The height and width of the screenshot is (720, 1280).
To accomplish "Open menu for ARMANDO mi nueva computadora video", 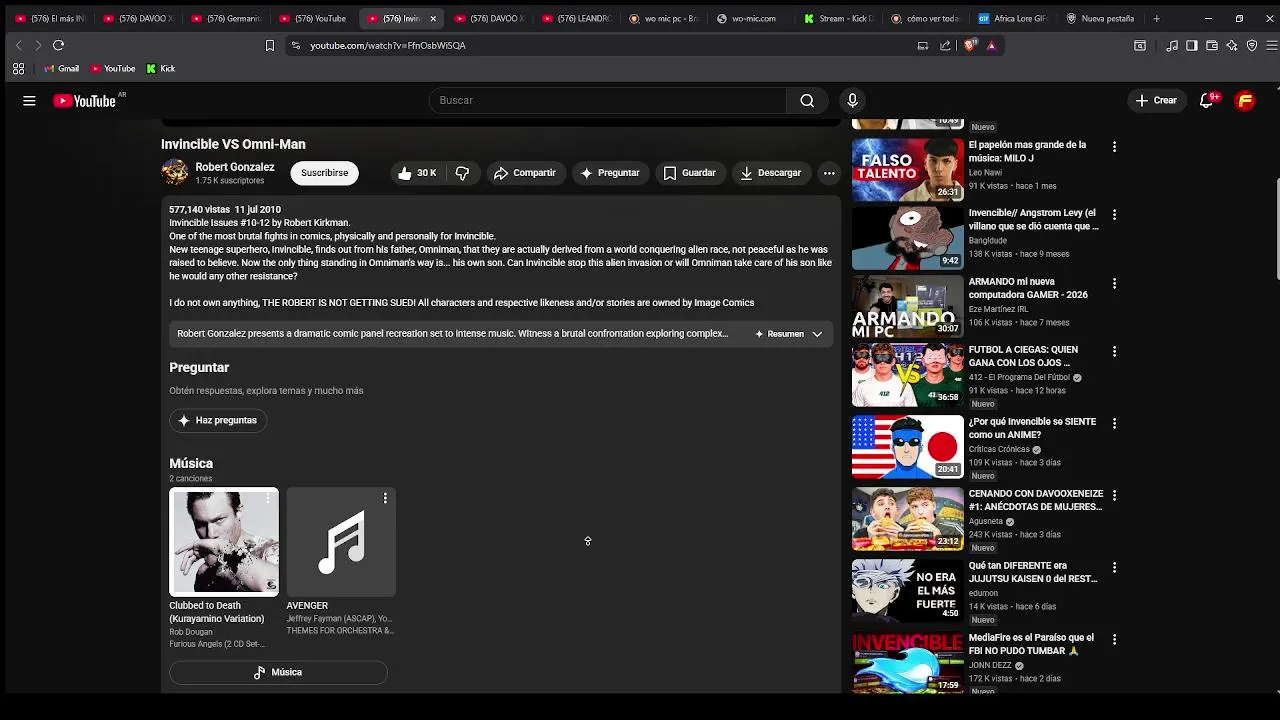I will point(1114,283).
